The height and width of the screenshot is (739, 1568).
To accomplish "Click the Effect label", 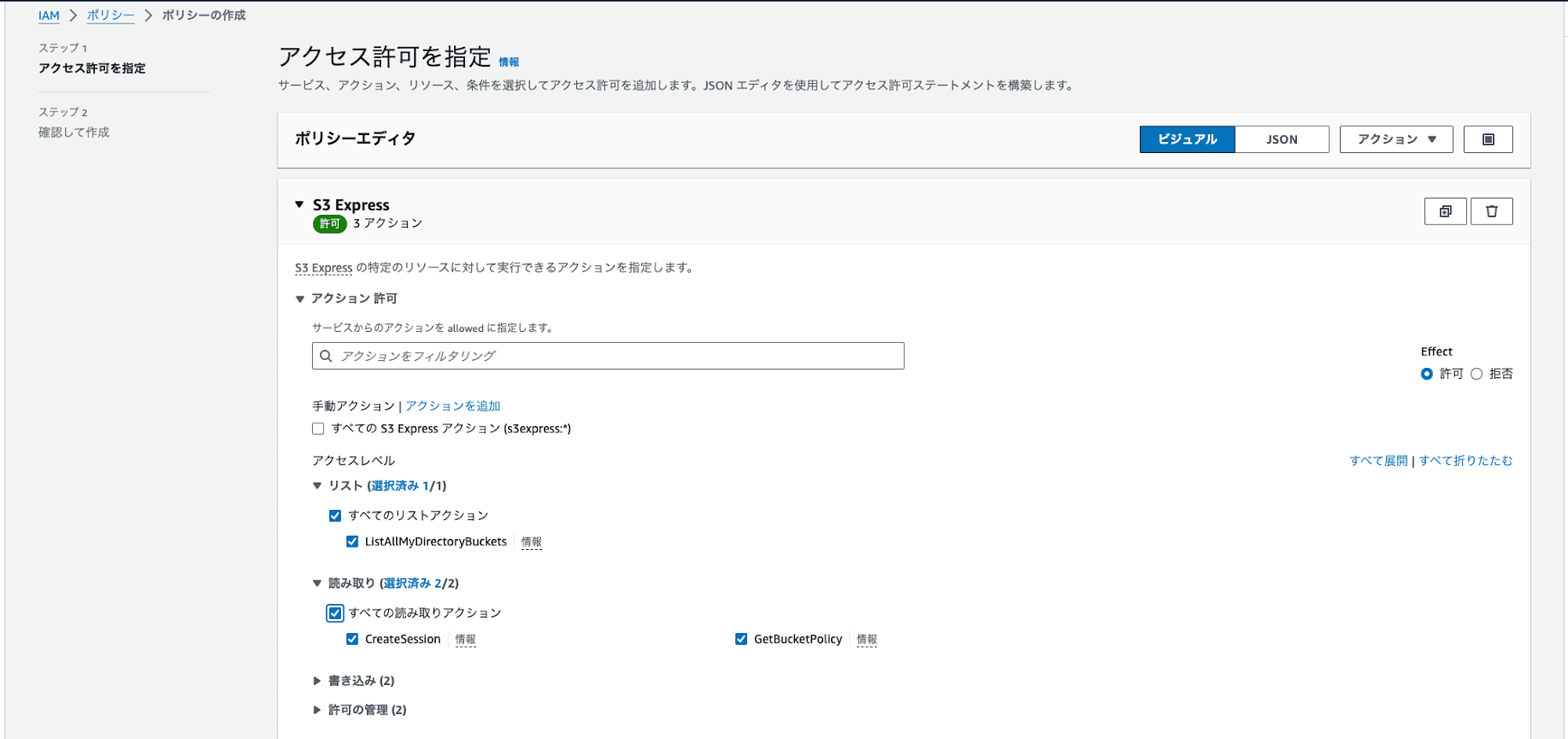I will coord(1436,351).
